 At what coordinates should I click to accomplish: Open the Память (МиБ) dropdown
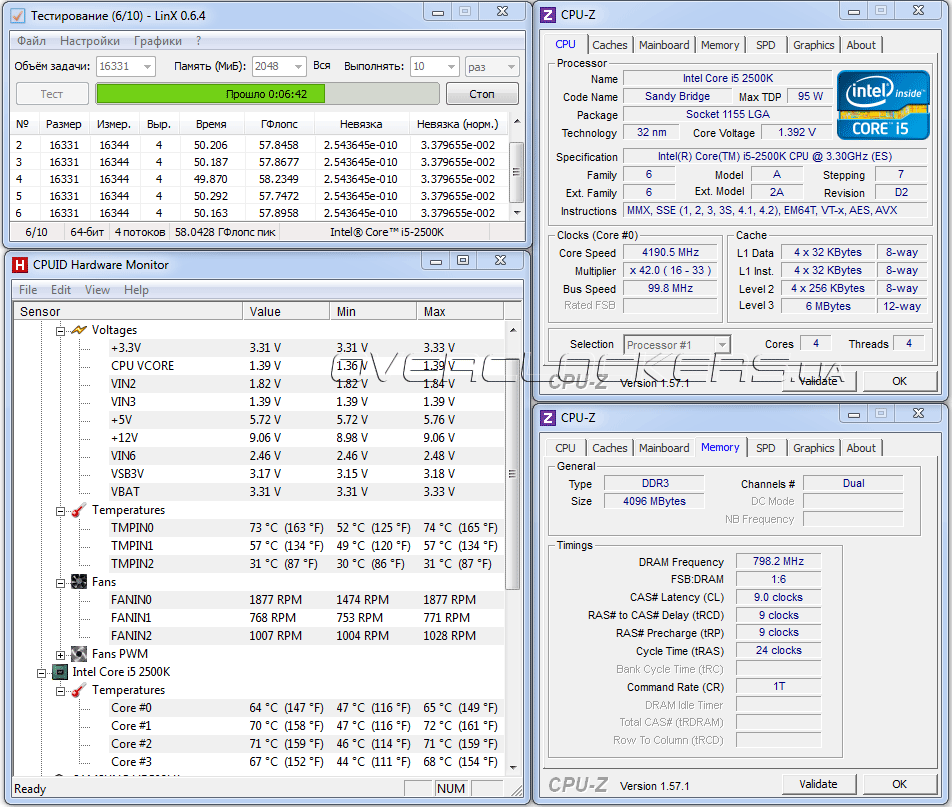tap(298, 66)
